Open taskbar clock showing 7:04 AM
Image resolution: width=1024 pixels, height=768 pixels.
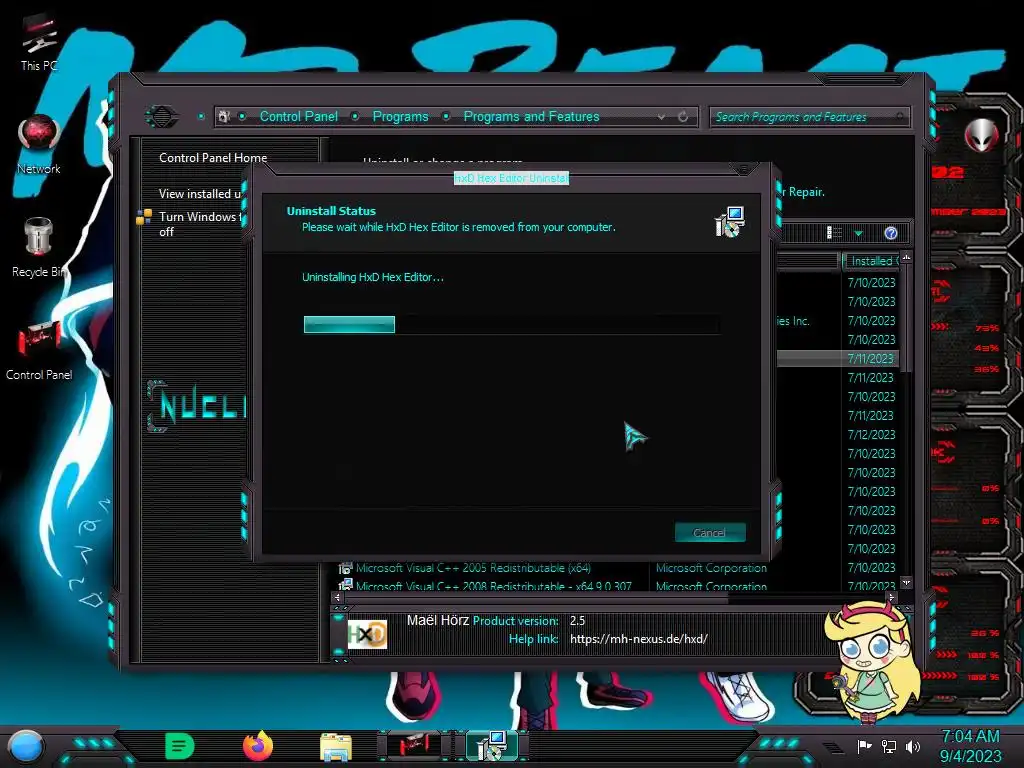coord(970,746)
